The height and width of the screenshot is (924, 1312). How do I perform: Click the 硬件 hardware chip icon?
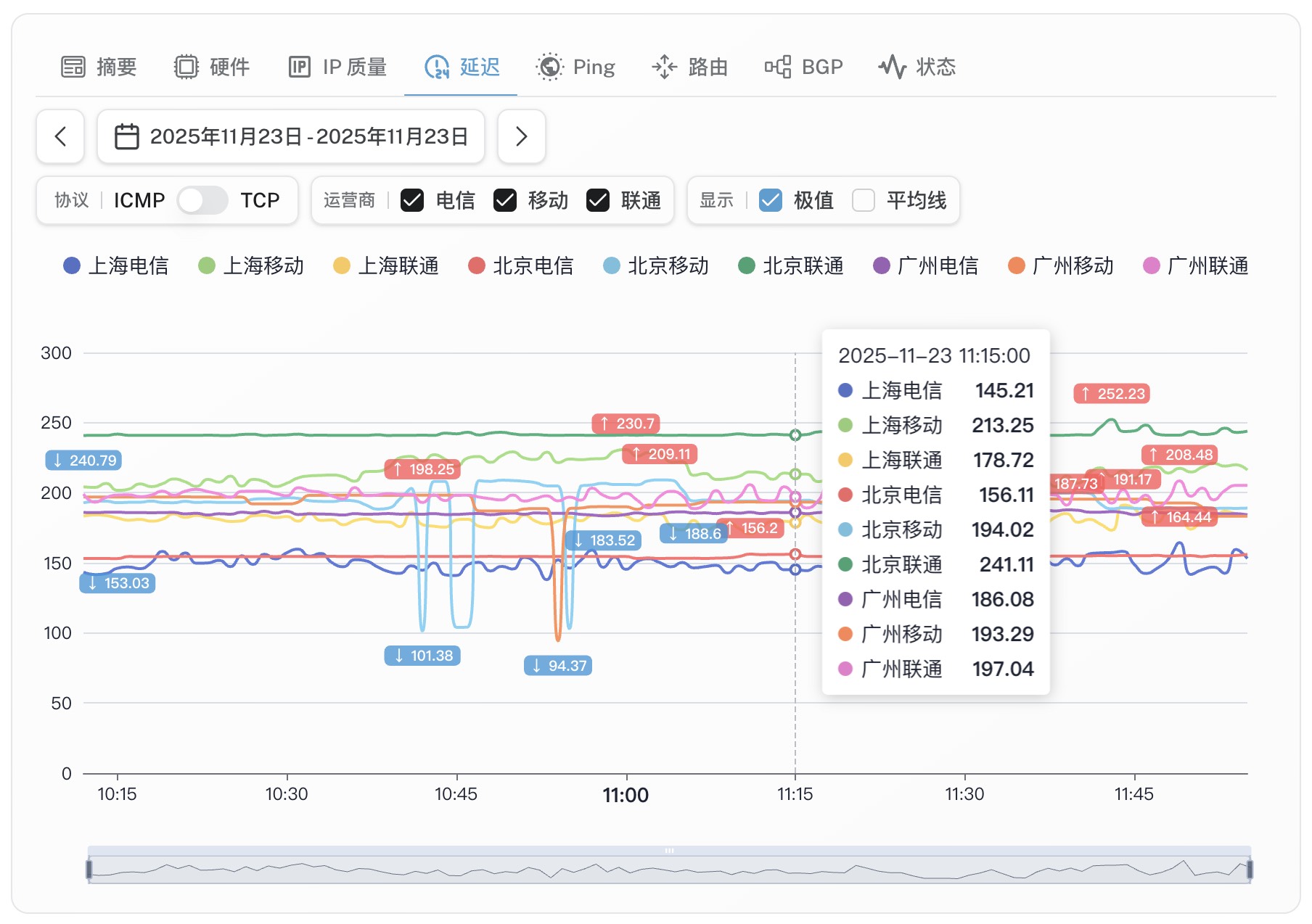[x=186, y=67]
